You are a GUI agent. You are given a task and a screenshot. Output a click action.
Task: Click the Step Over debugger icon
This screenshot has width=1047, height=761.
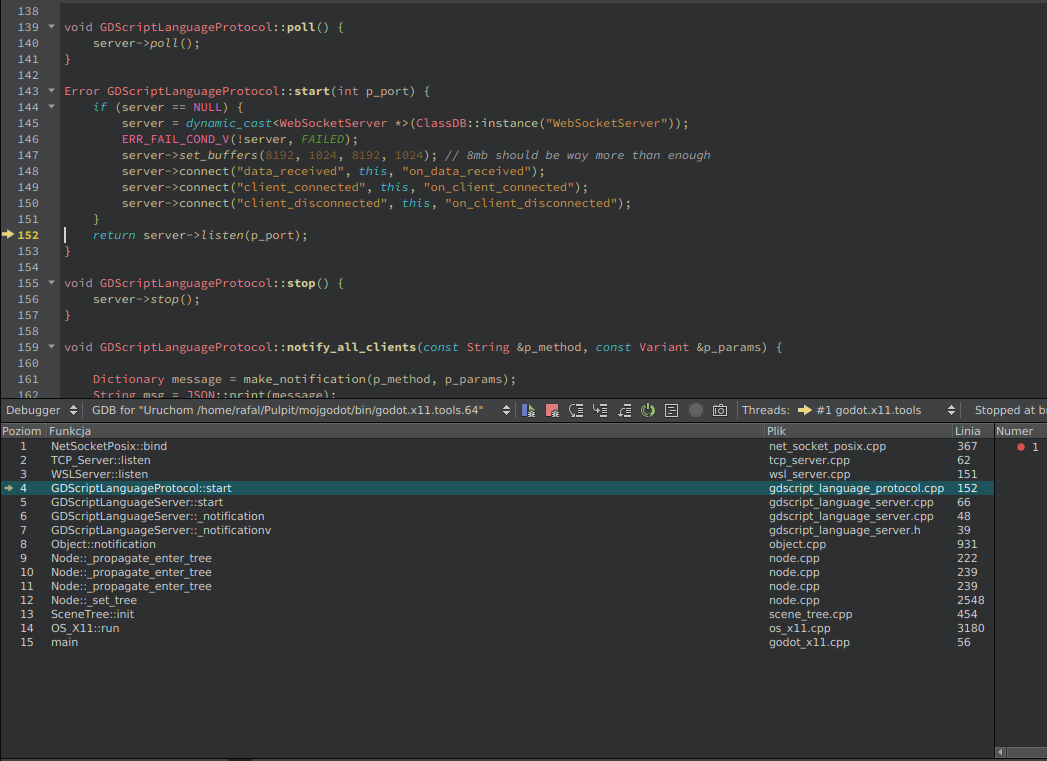(576, 411)
